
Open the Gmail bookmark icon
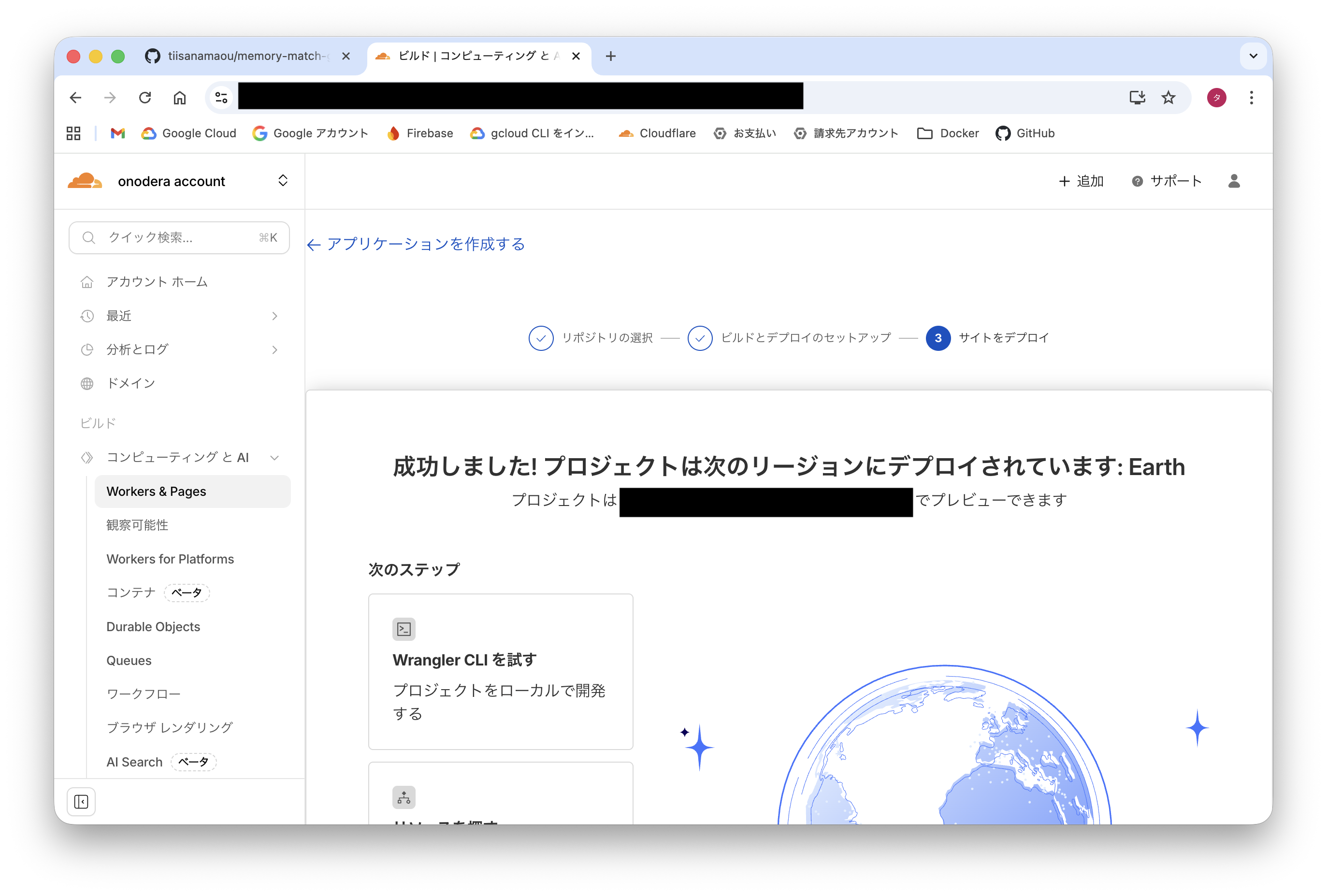coord(117,133)
